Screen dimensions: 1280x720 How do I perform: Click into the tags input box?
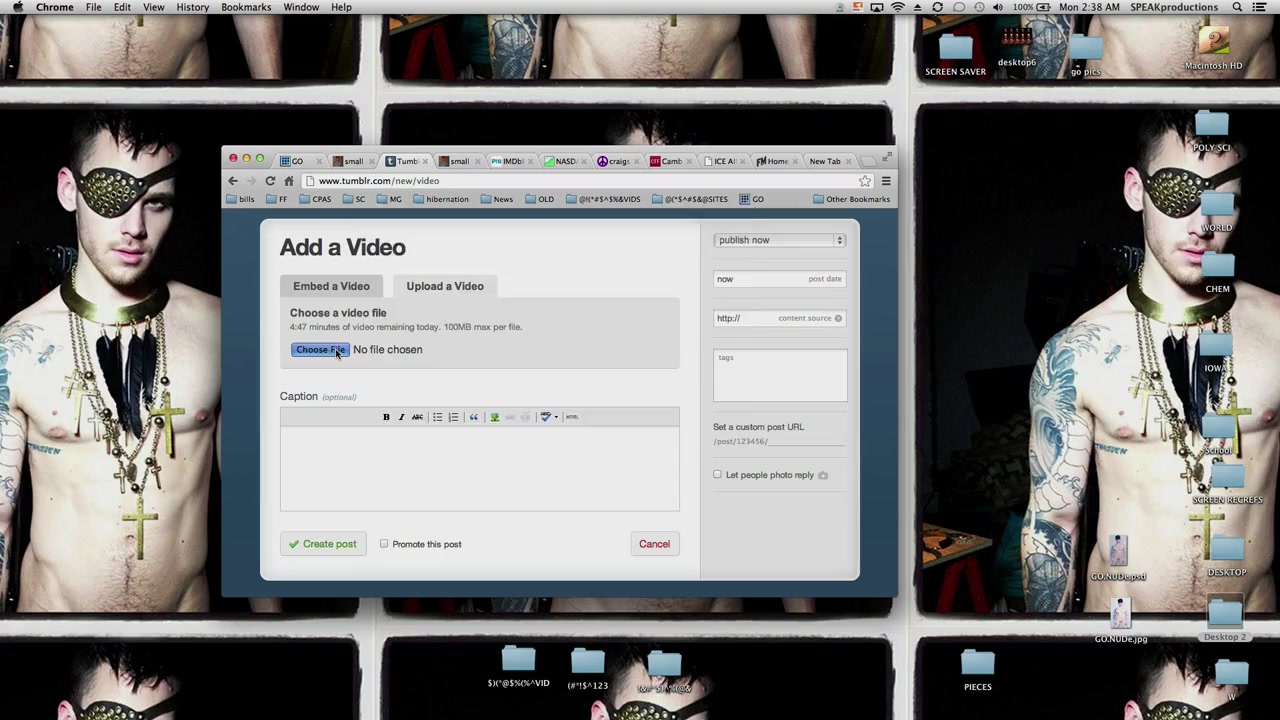pyautogui.click(x=780, y=376)
